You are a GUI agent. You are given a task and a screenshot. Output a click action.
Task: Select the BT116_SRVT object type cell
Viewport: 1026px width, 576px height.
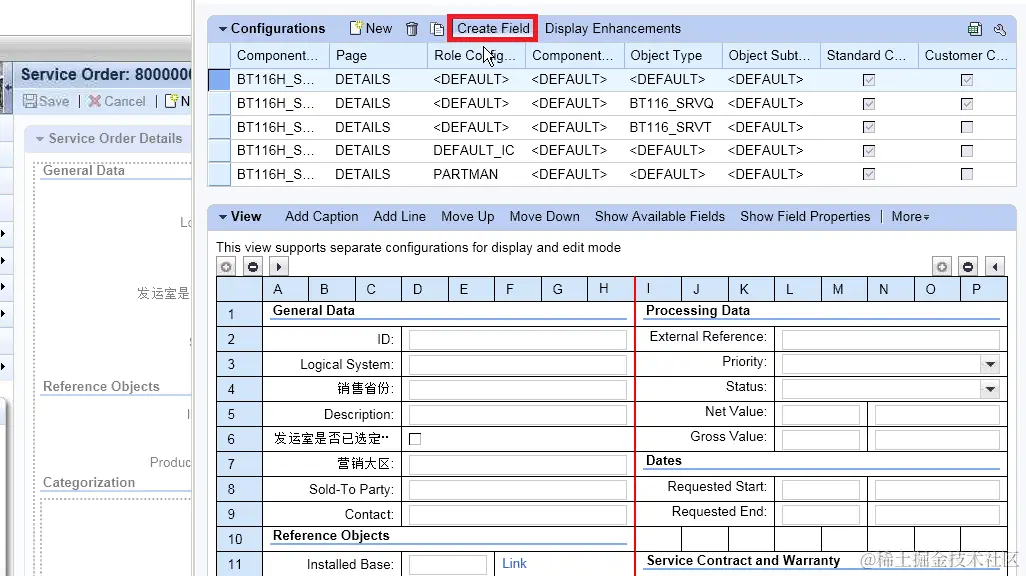click(673, 127)
